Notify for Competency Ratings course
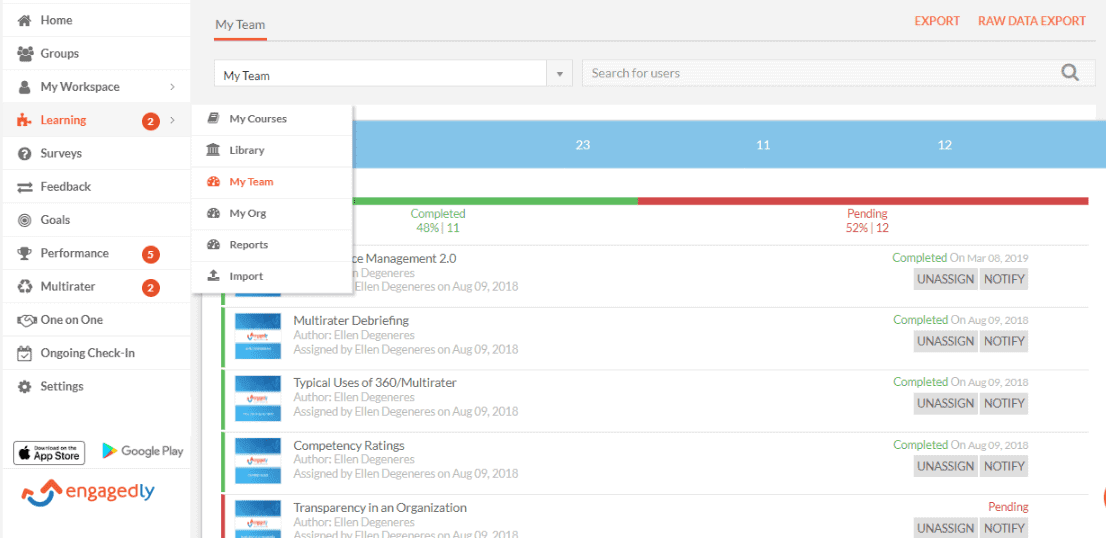The height and width of the screenshot is (538, 1106). pos(1004,466)
